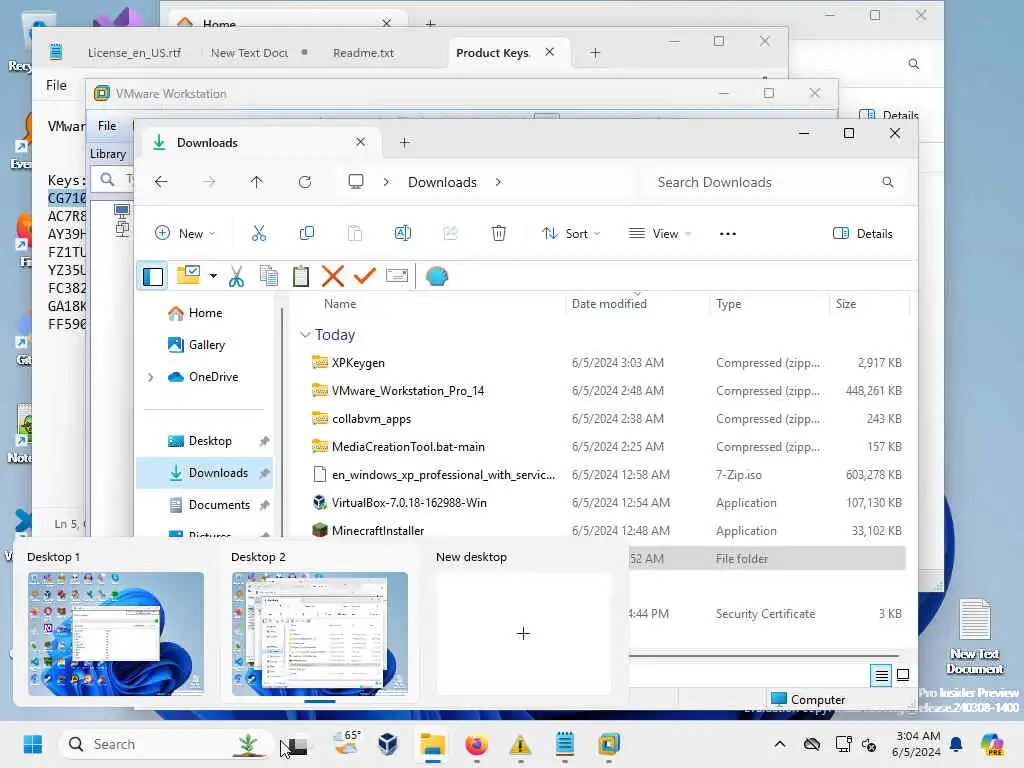
Task: Open Gallery in the navigation pane
Action: pos(206,345)
